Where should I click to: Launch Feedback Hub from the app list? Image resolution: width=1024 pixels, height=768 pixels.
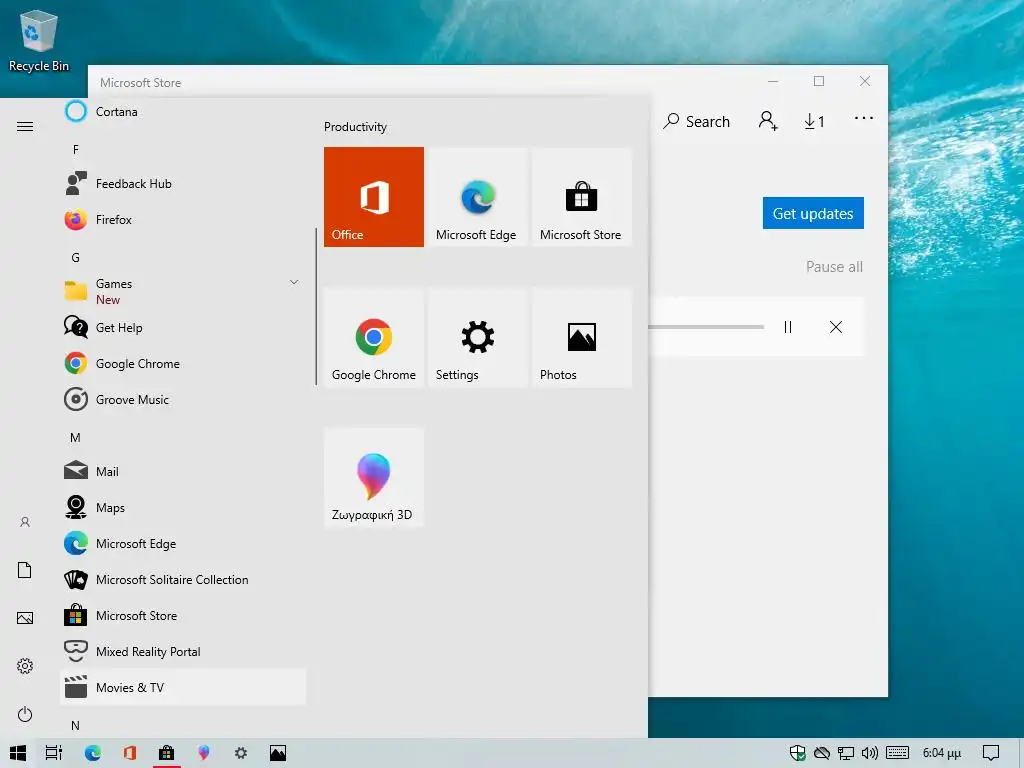pos(183,184)
